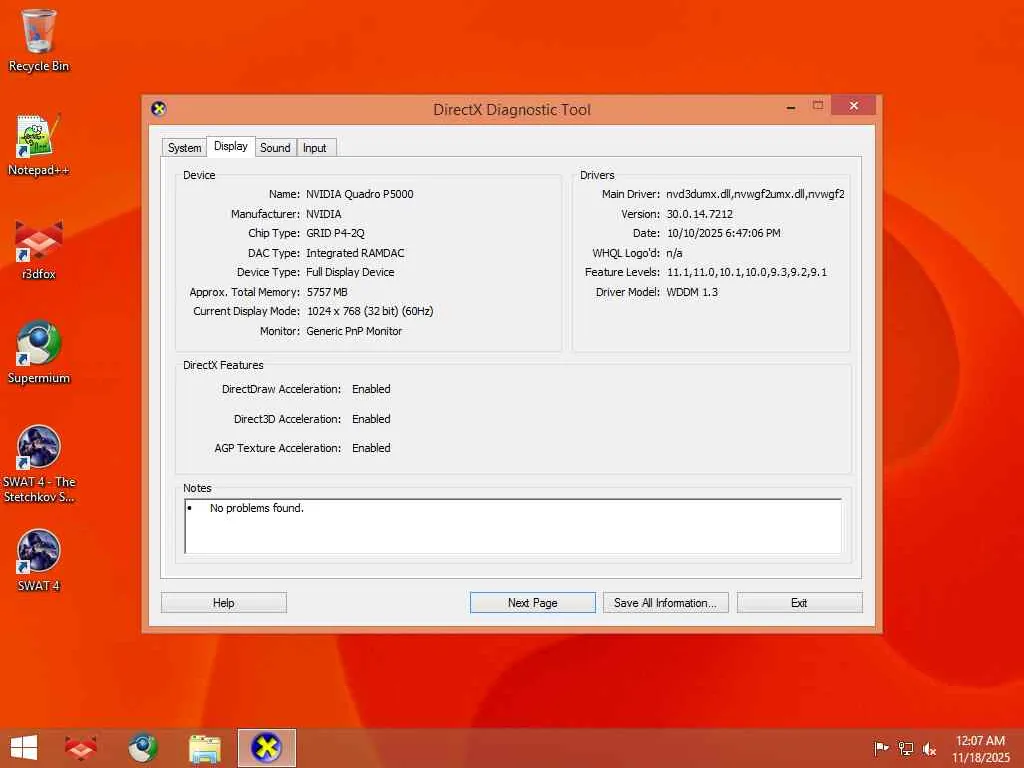Select the Notepad++ desktop shortcut
The height and width of the screenshot is (768, 1024).
coord(39,145)
